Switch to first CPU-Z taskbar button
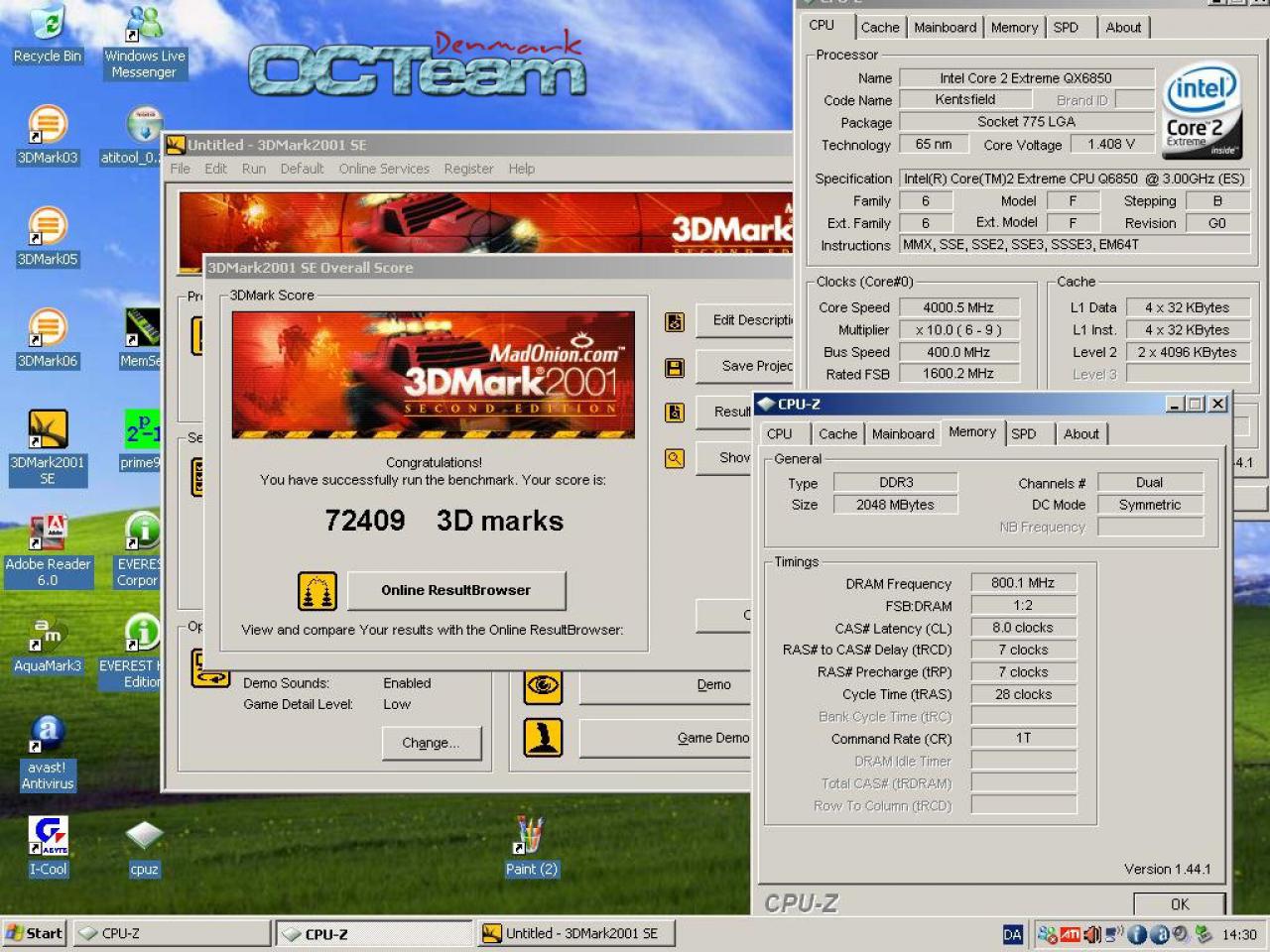The image size is (1270, 952). (172, 933)
